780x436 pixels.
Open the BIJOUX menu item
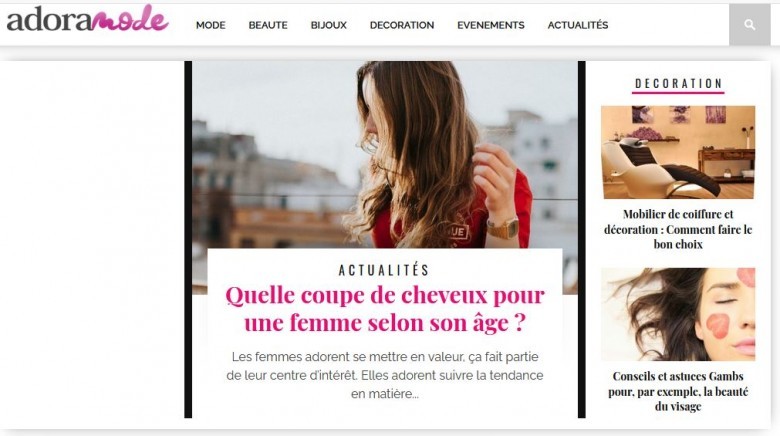coord(329,25)
